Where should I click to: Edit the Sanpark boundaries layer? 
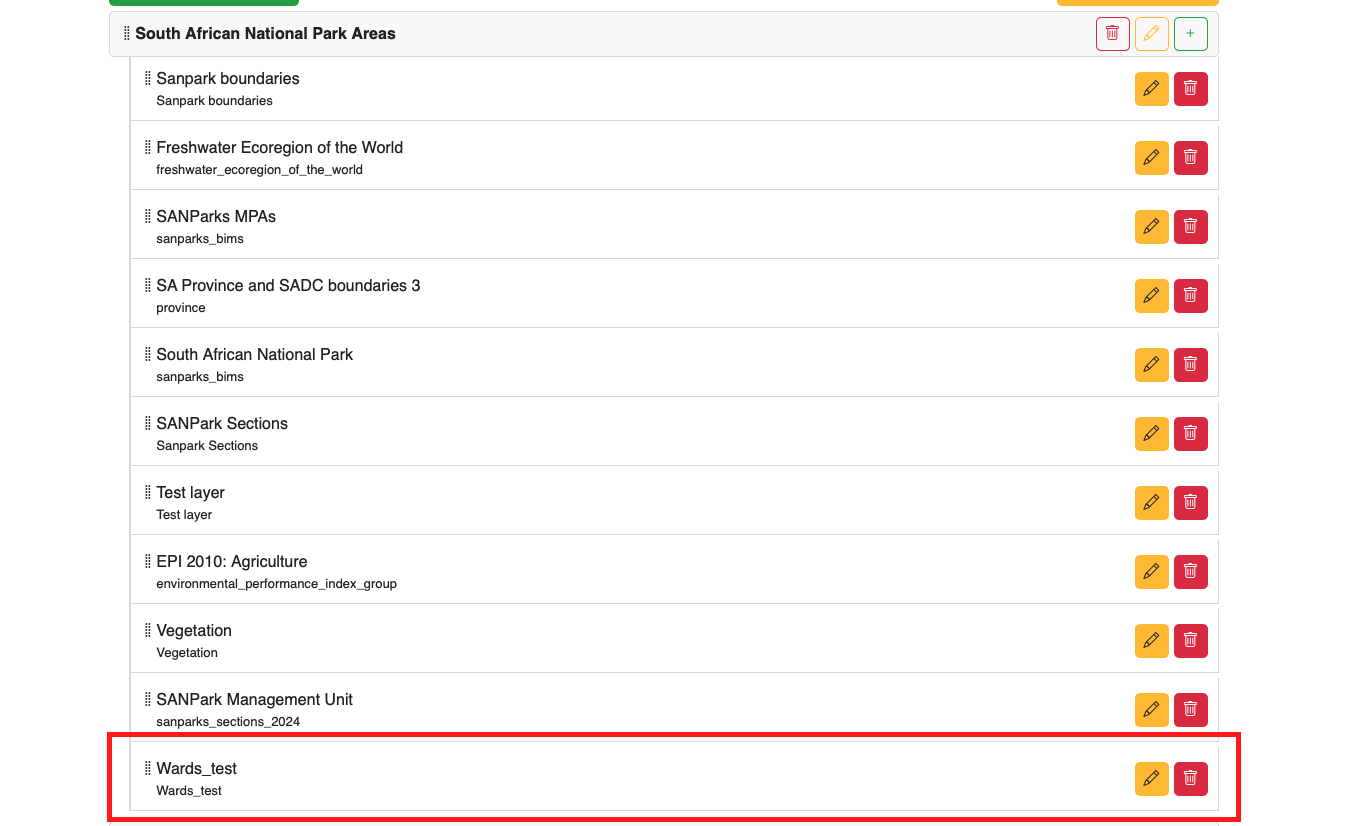point(1152,89)
